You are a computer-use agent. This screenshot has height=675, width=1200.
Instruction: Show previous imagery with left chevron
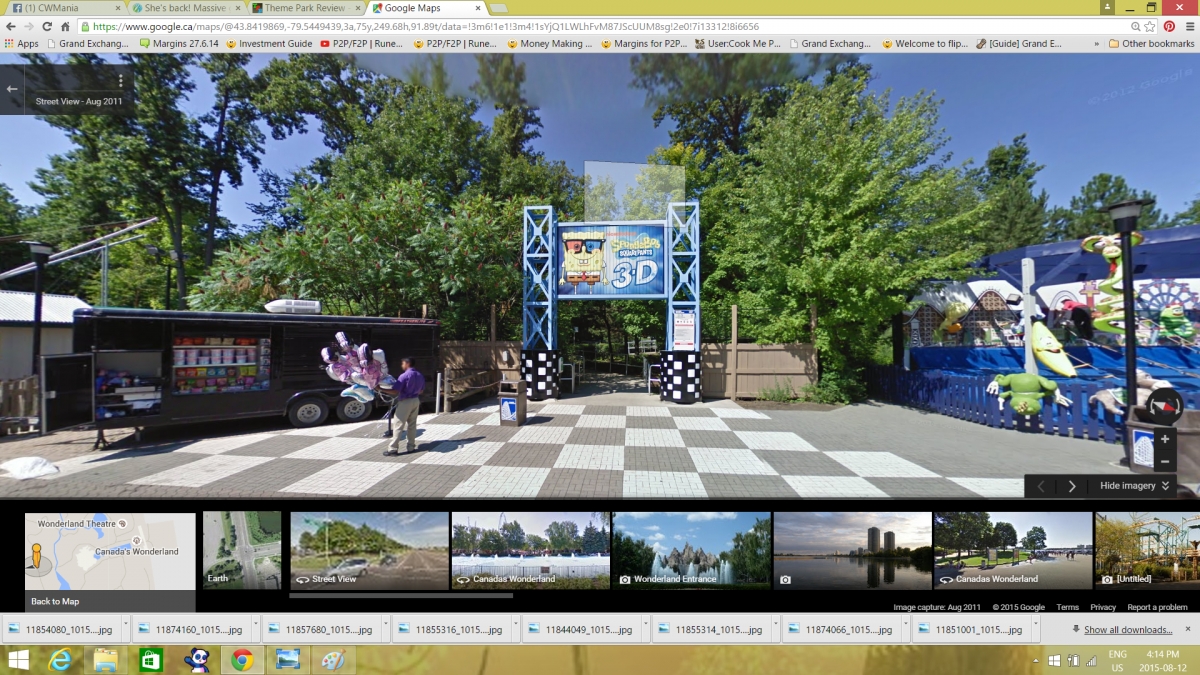(1041, 486)
